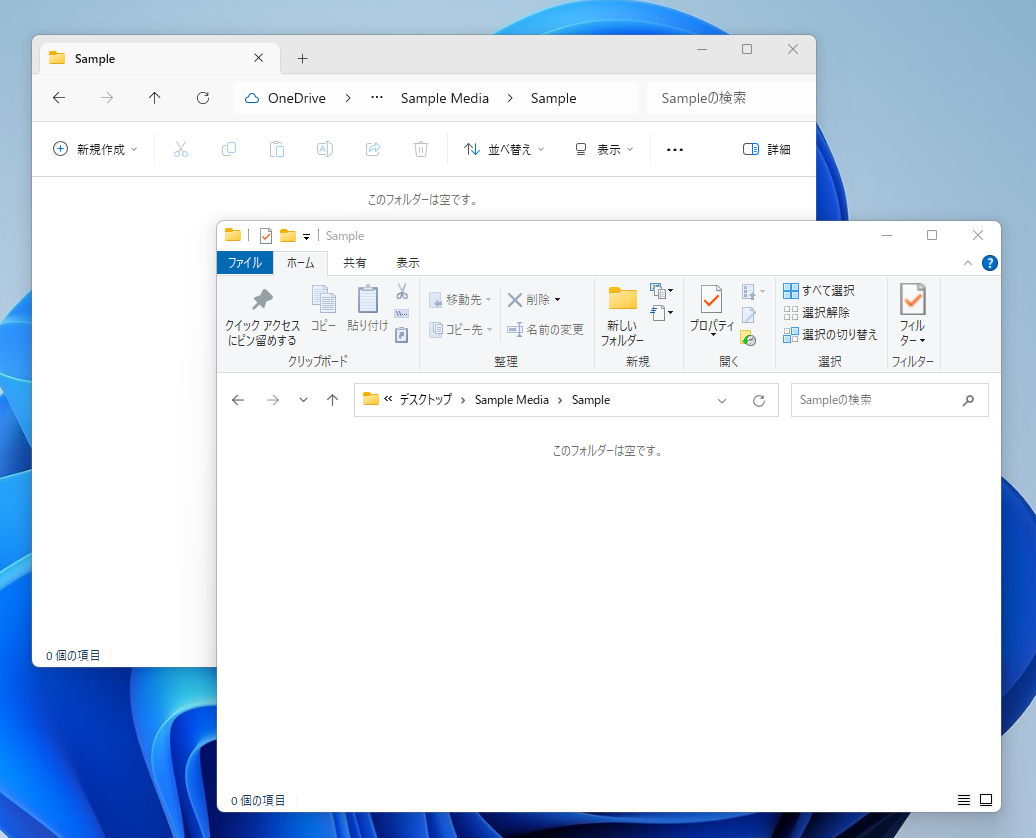The image size is (1036, 838).
Task: Focus the Sampleの検索 box in front window
Action: 890,400
